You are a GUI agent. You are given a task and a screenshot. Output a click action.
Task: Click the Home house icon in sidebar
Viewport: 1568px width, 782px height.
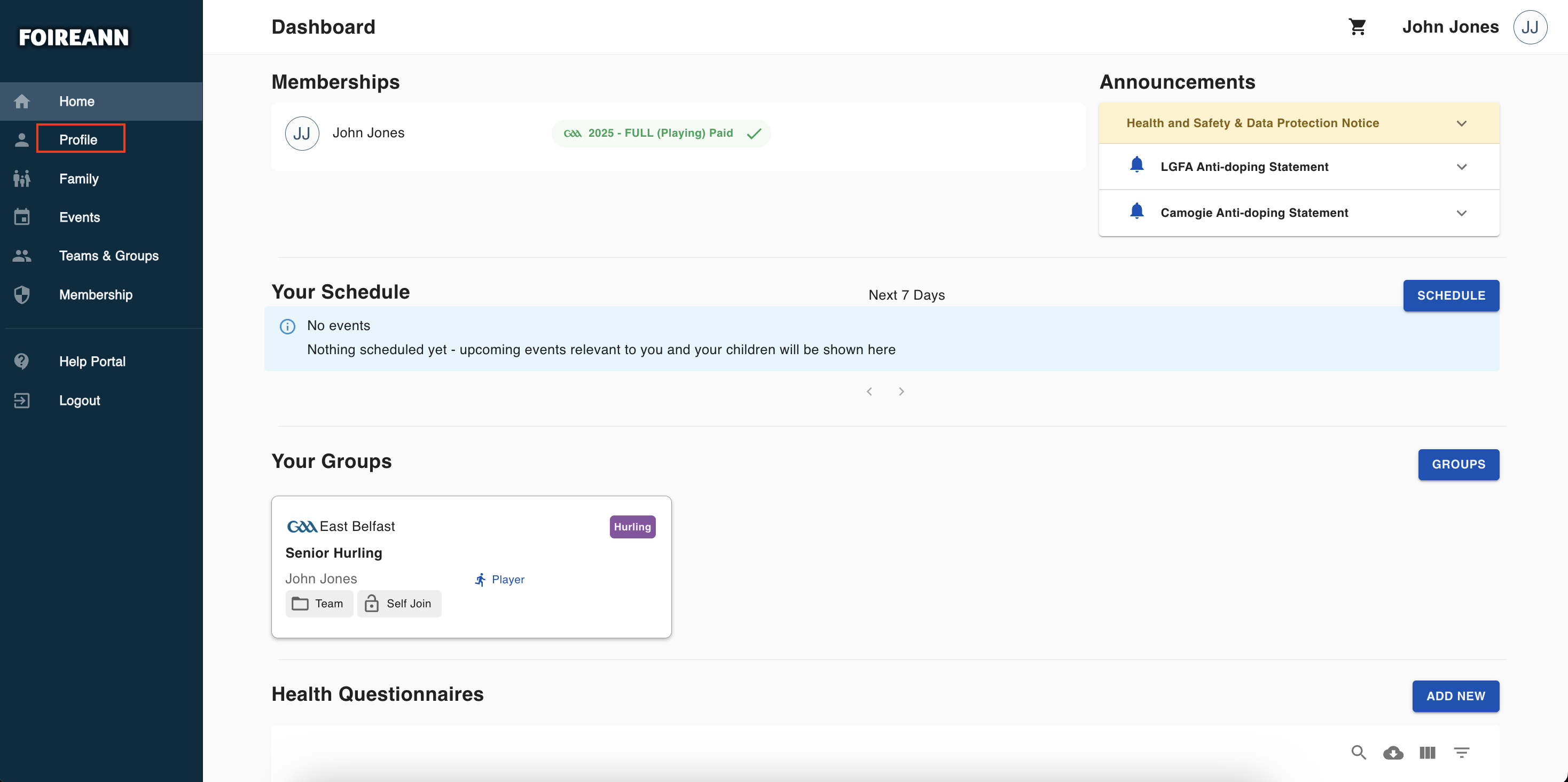[22, 101]
